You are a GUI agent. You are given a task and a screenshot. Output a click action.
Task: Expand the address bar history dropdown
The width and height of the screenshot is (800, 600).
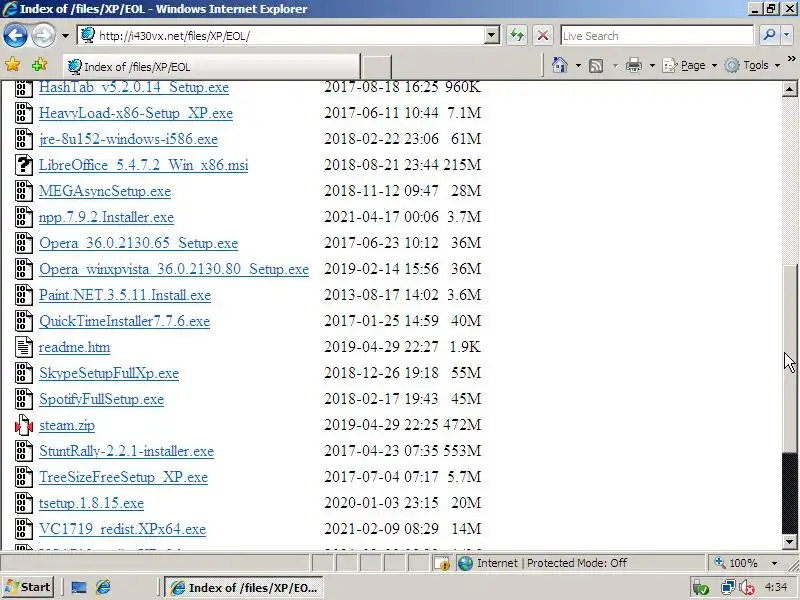click(x=491, y=36)
